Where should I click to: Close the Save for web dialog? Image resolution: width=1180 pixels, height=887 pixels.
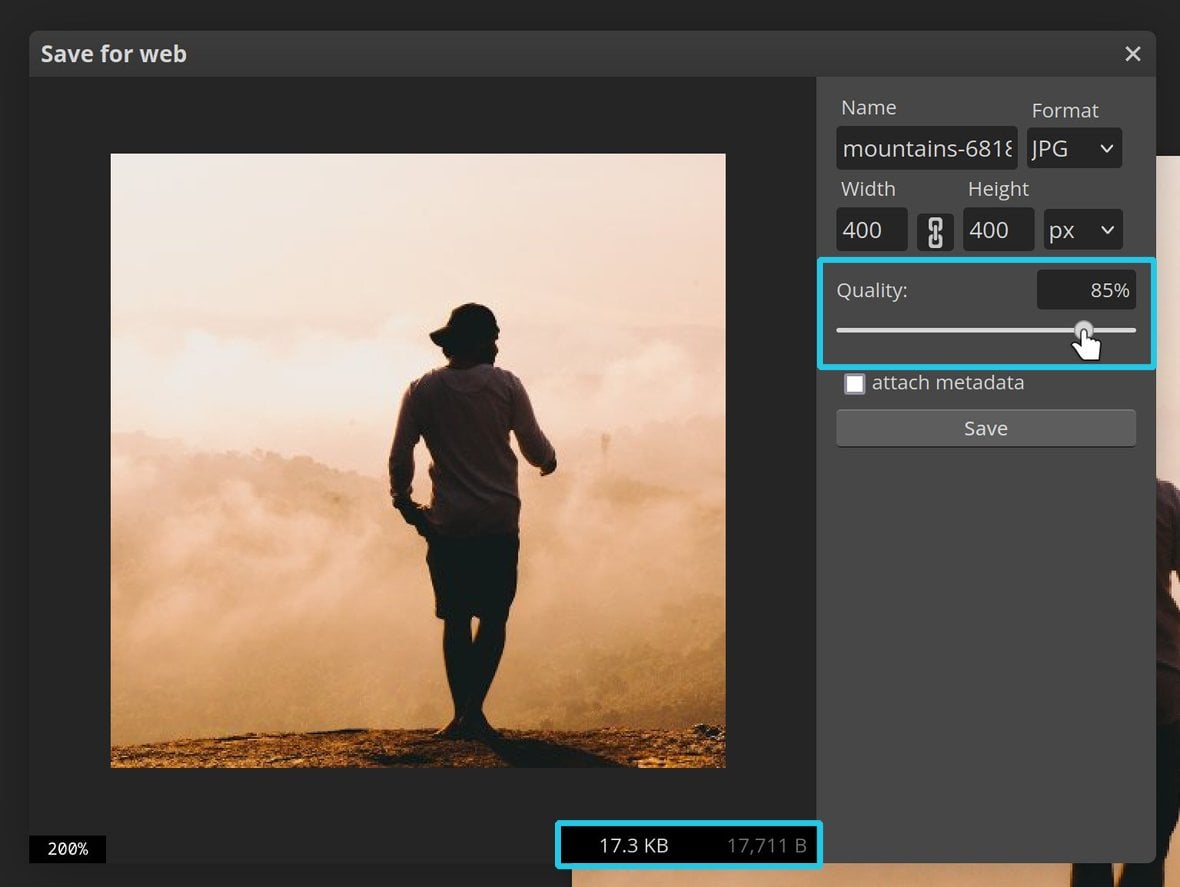point(1132,54)
